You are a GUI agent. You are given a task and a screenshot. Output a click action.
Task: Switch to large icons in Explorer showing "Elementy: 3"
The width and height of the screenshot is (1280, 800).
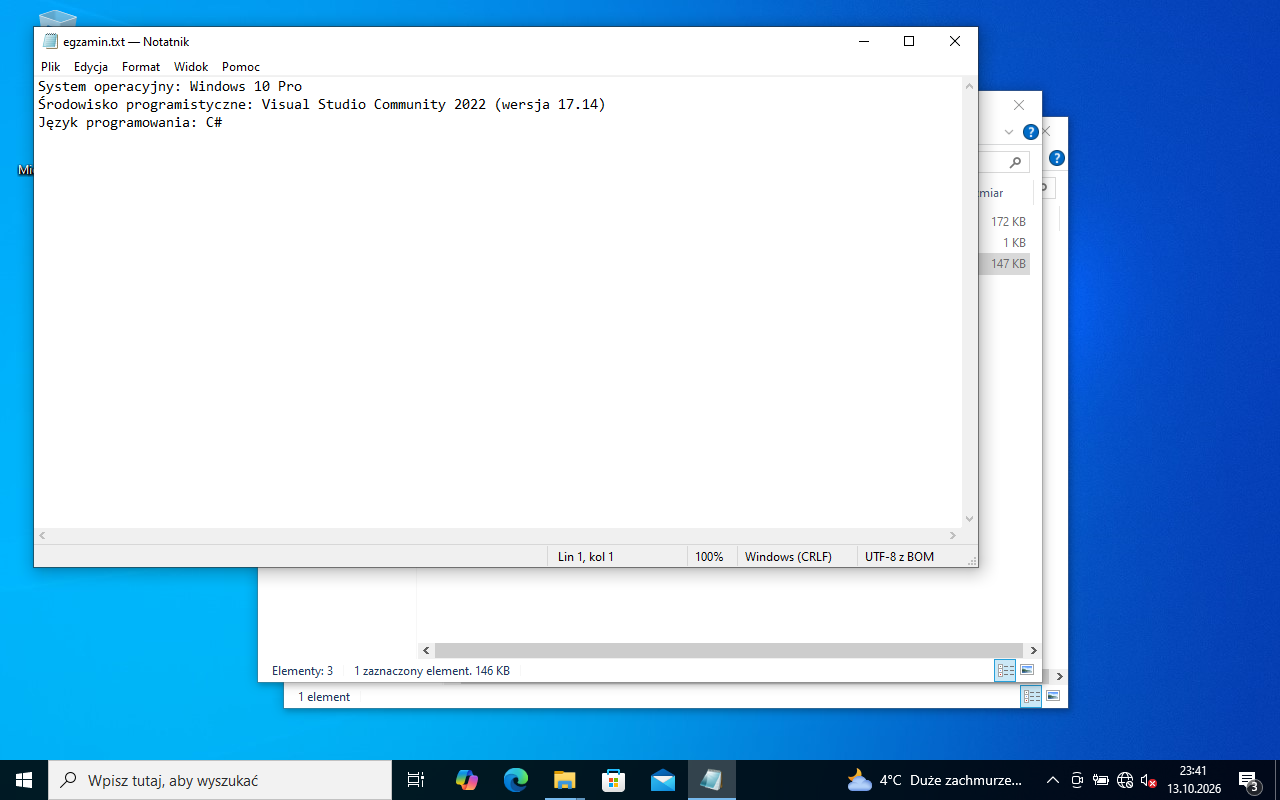(1027, 671)
